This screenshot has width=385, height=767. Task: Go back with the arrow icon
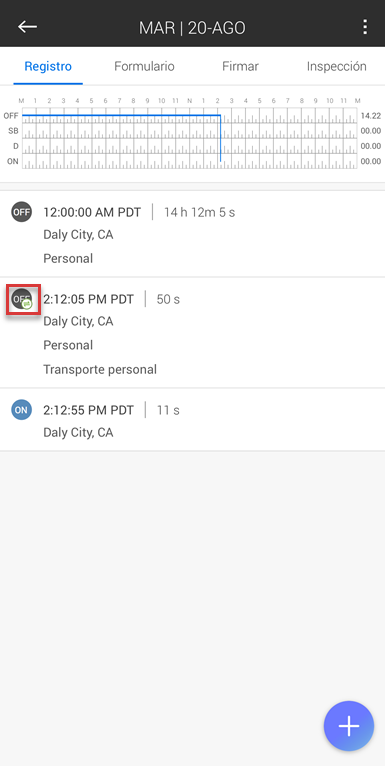click(x=27, y=26)
